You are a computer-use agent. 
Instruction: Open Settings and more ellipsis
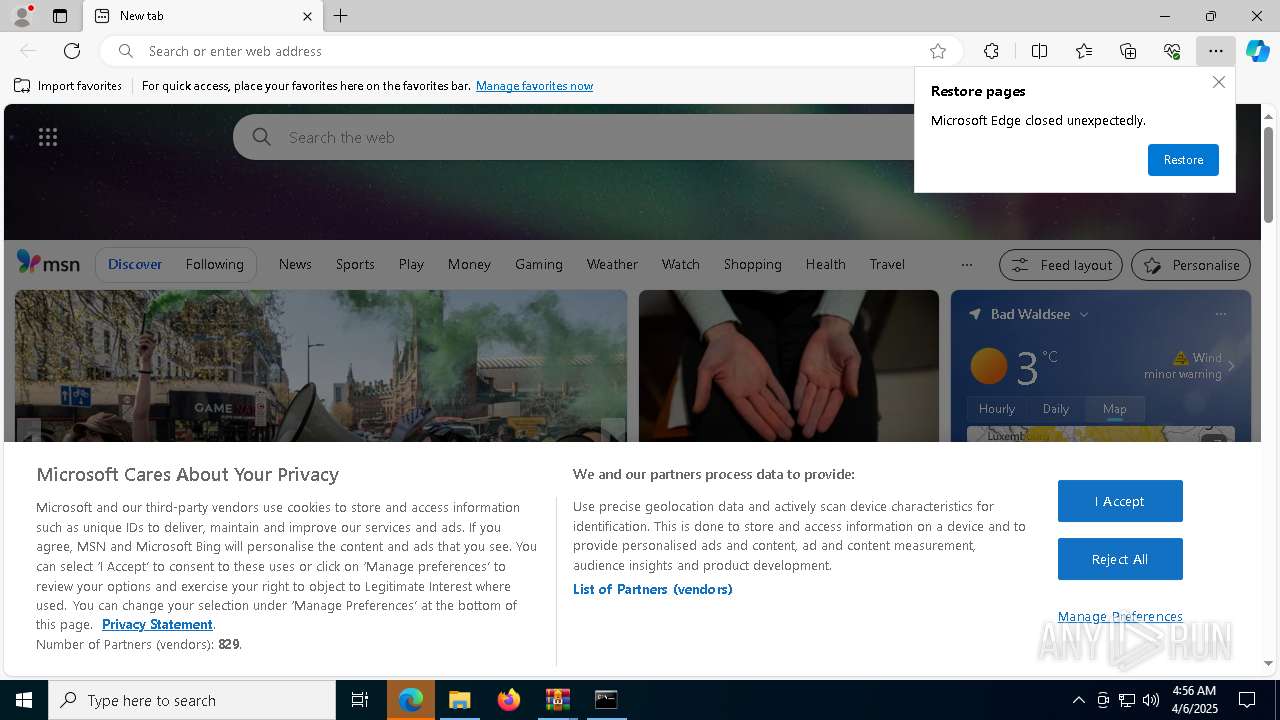coord(1216,51)
